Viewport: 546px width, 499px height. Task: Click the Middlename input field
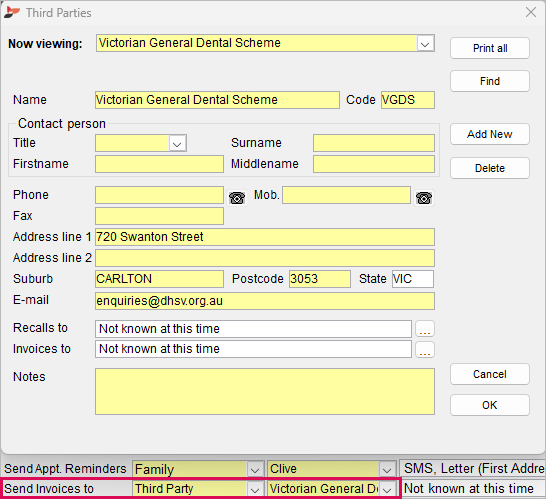point(374,164)
